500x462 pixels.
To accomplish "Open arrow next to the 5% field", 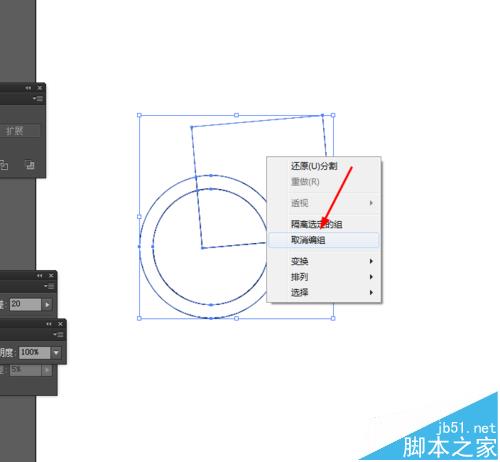I will coord(47,370).
